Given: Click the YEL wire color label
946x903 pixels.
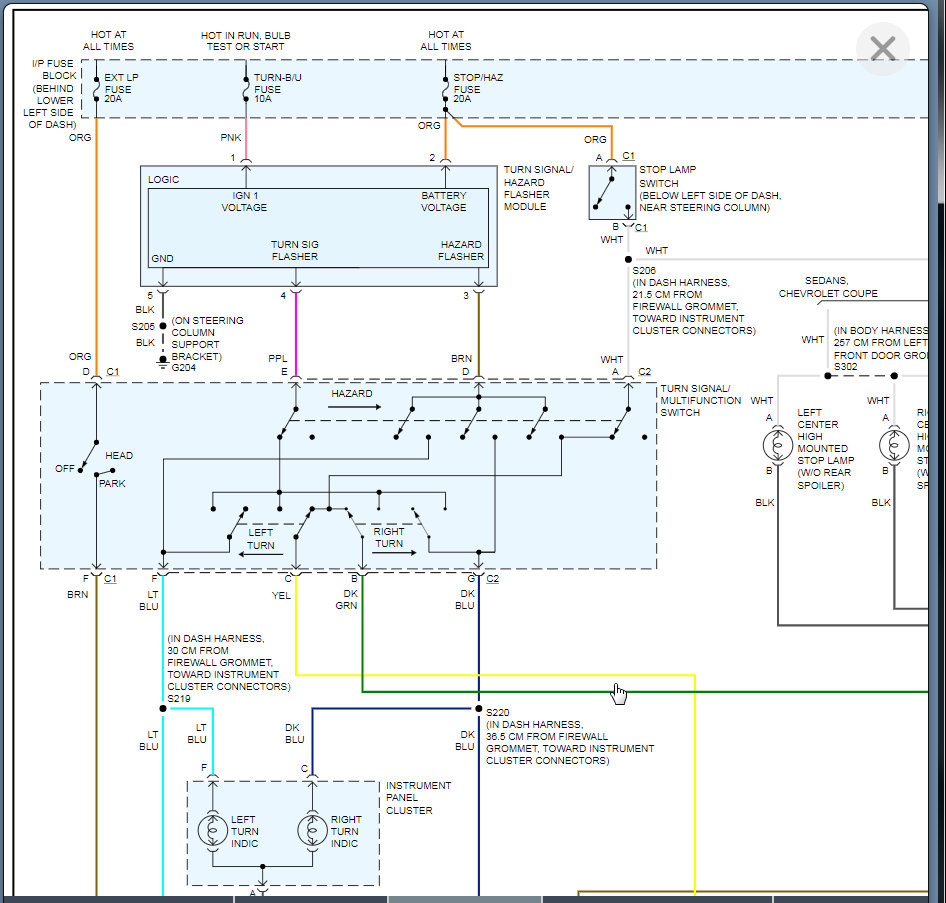Looking at the screenshot, I should tap(281, 595).
